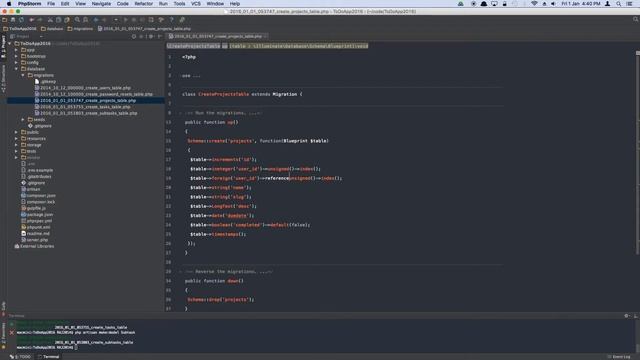
Task: Open the Refactor menu
Action: coord(144,4)
